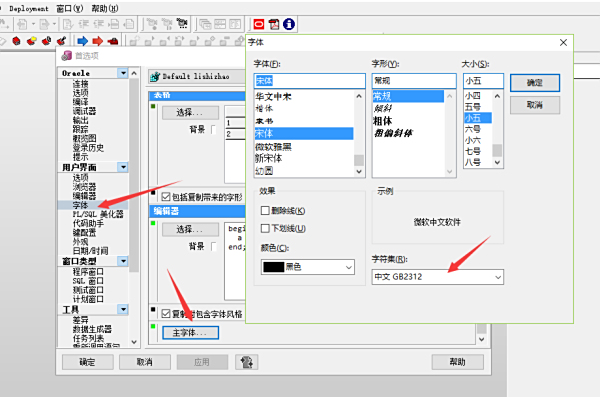This screenshot has width=600, height=397.
Task: Click 选择... button in 编辑器 section
Action: click(x=190, y=229)
